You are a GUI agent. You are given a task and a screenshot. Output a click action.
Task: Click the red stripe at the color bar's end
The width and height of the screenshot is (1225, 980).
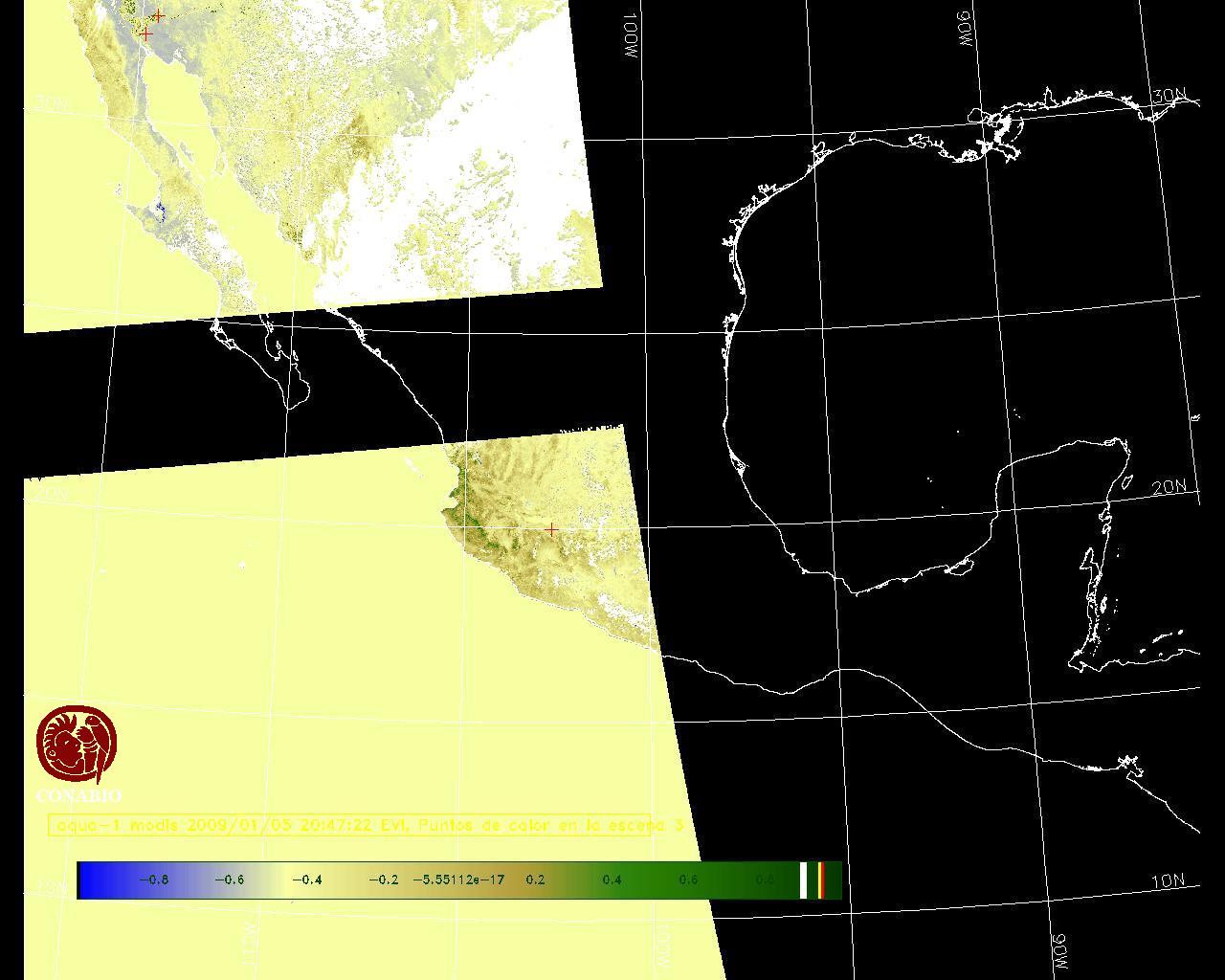coord(821,880)
